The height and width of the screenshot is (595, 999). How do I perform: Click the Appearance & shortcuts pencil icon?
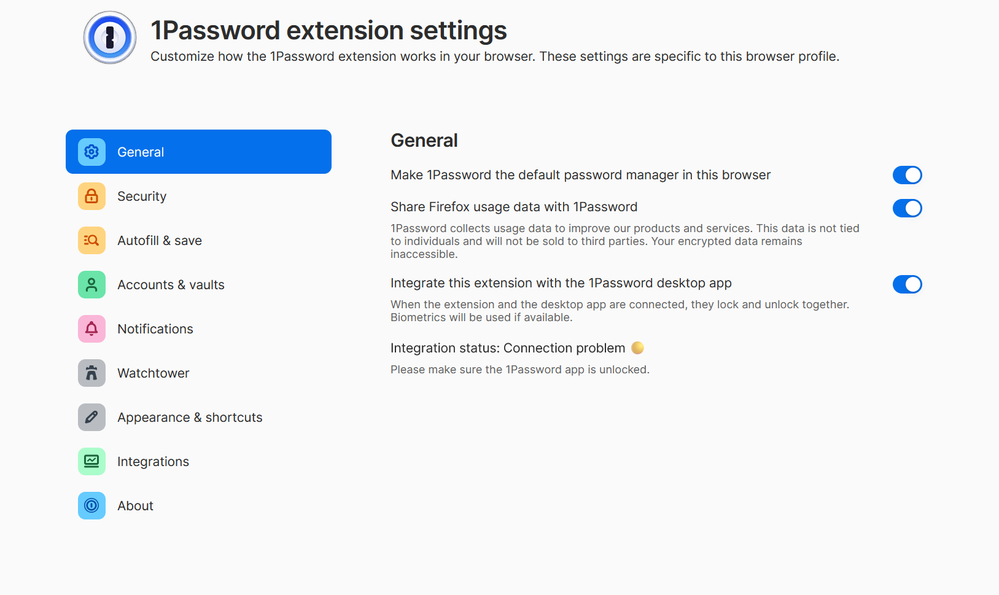click(91, 417)
